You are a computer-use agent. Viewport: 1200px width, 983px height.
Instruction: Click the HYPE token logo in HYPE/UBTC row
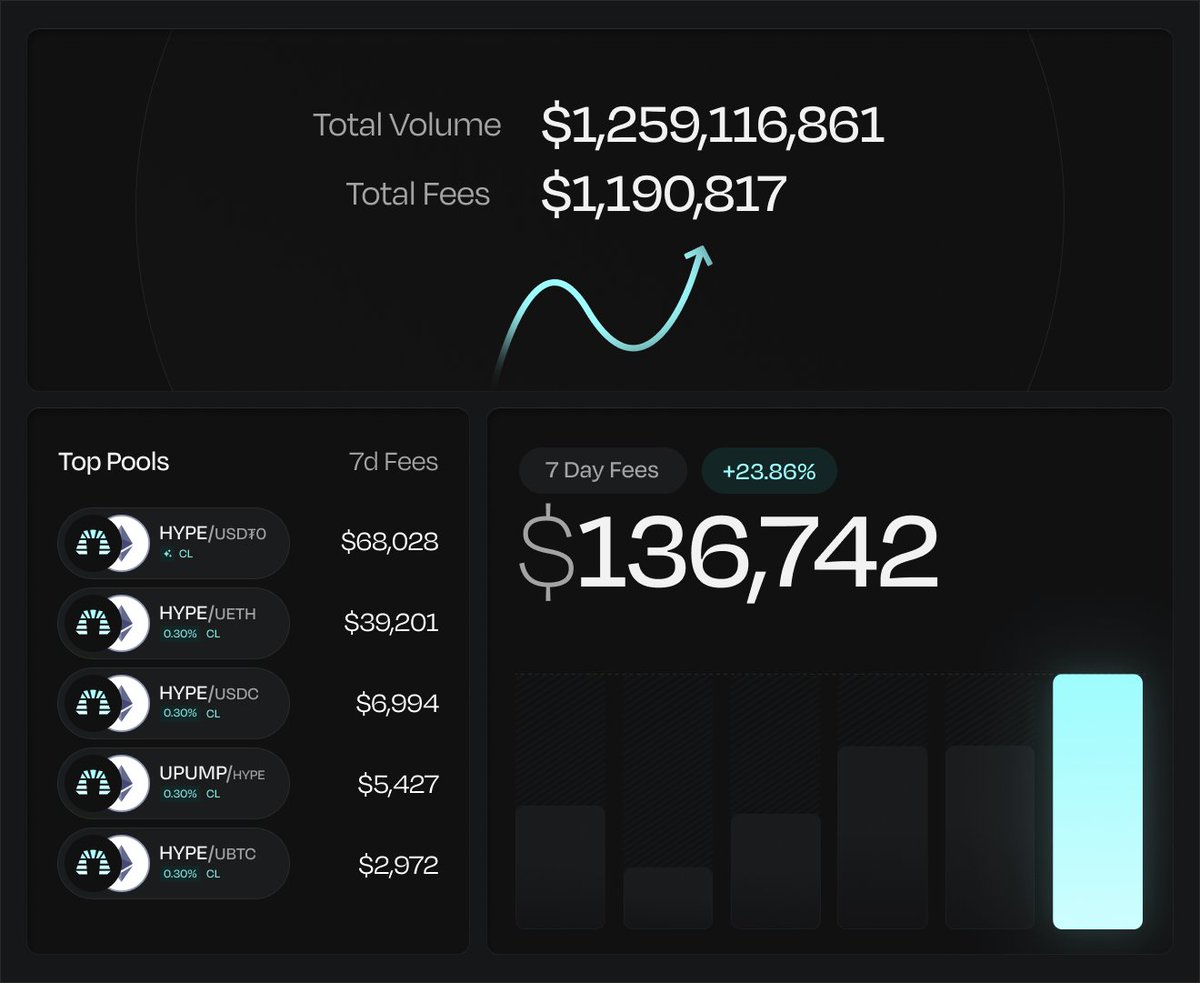coord(92,863)
